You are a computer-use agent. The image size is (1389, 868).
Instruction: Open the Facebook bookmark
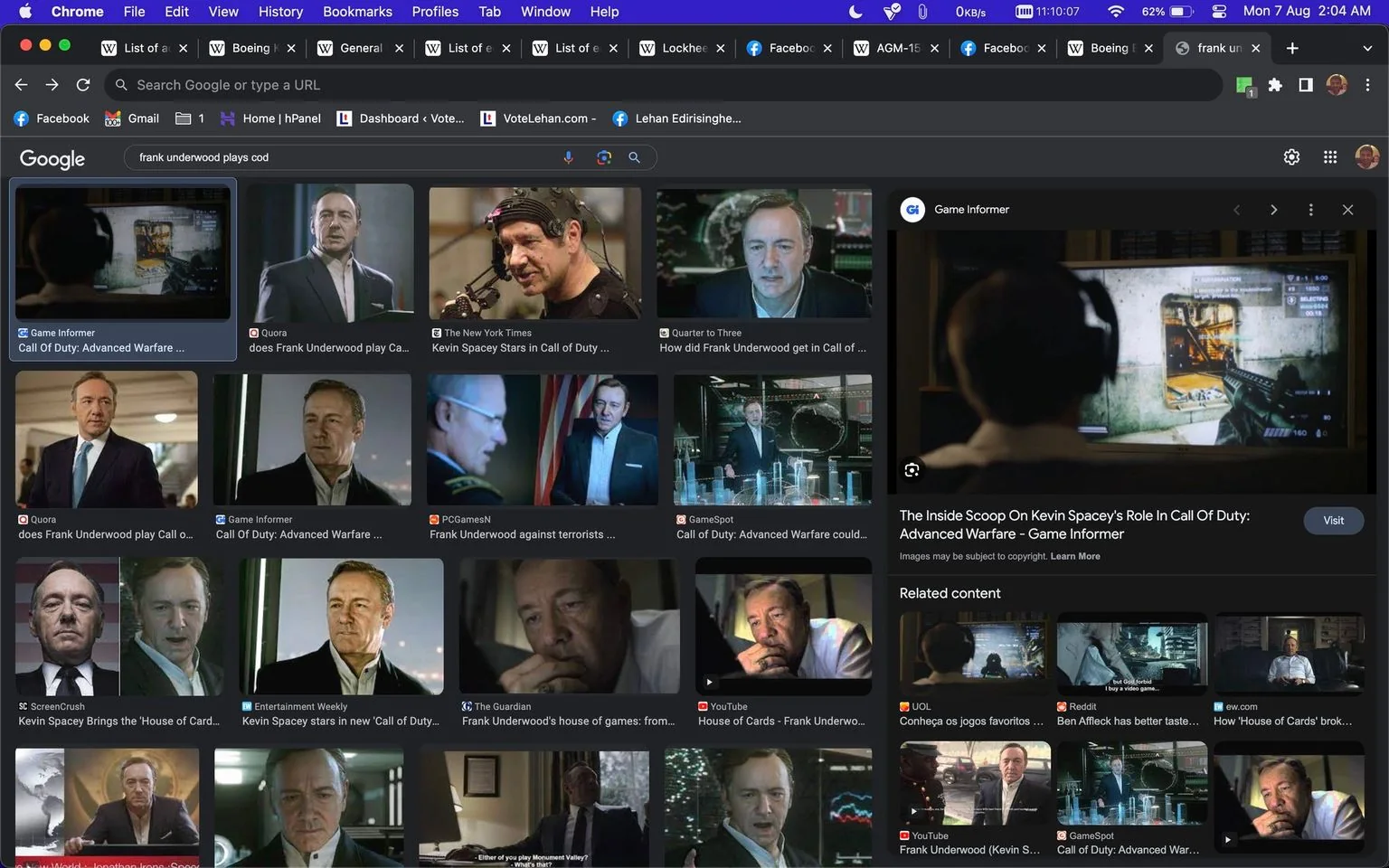52,118
